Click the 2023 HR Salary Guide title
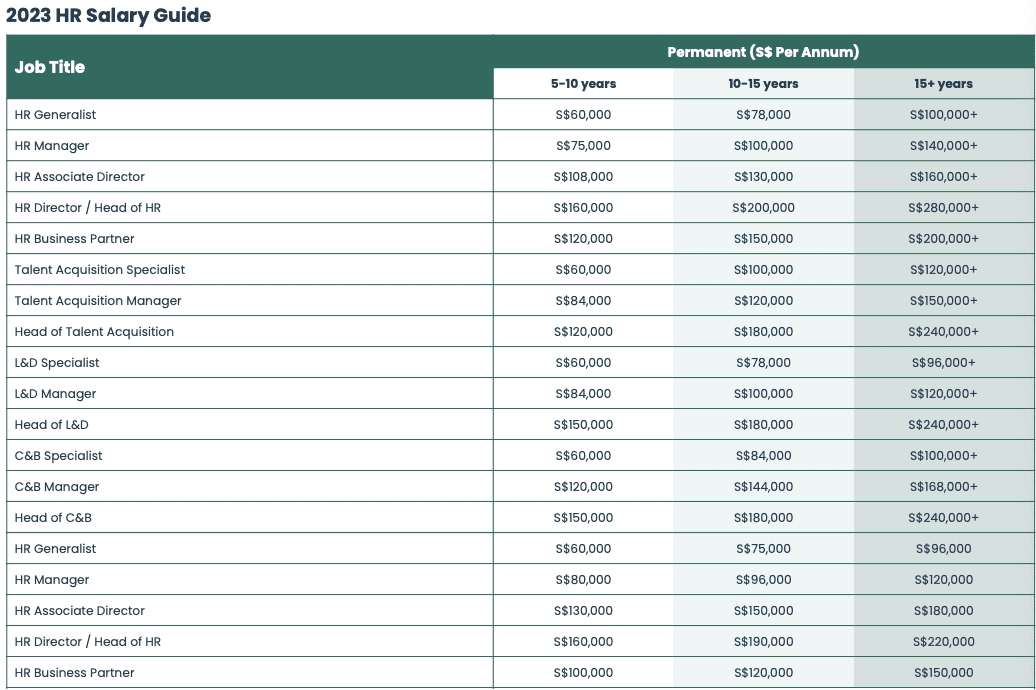 point(108,16)
